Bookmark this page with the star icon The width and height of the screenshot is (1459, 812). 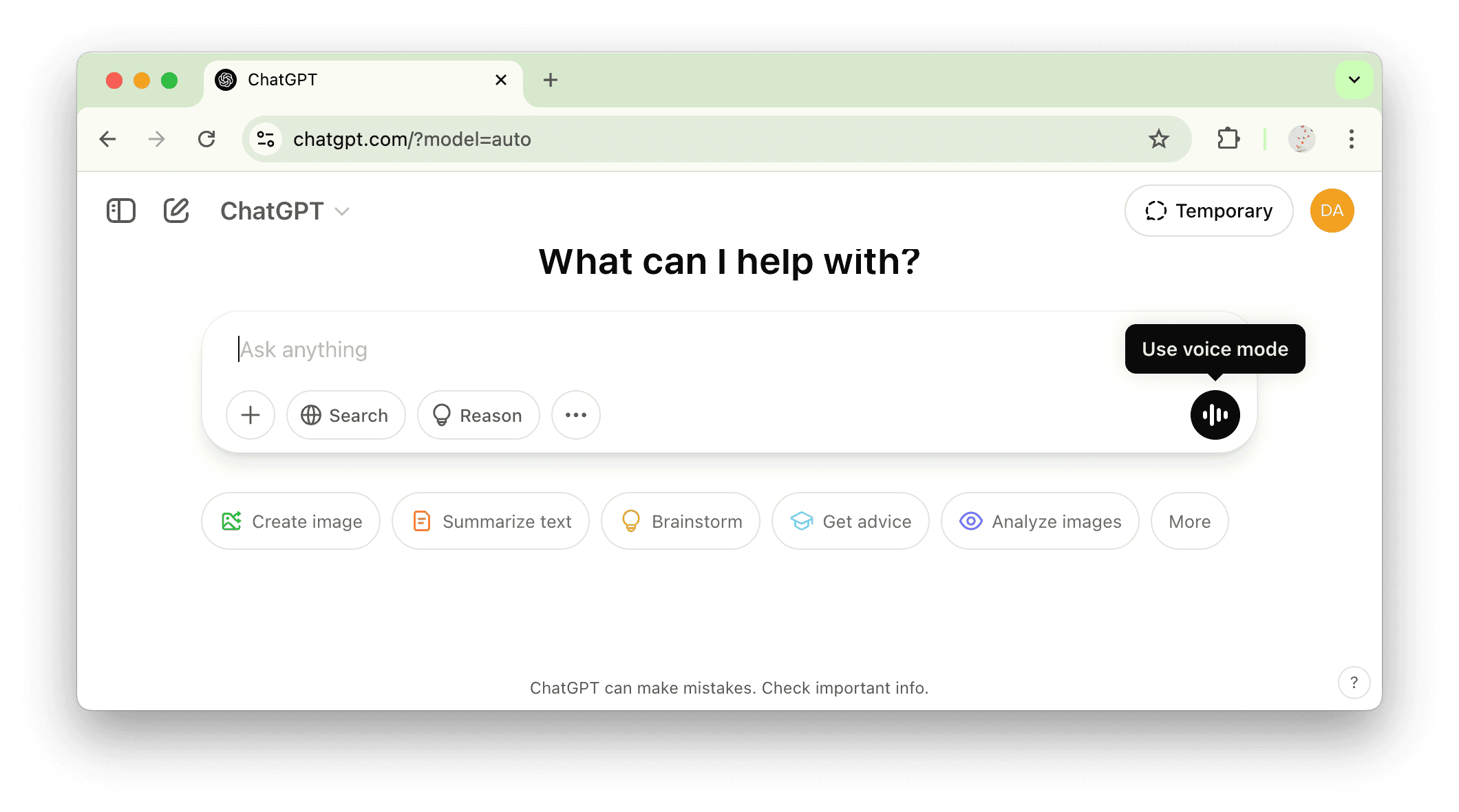coord(1159,139)
